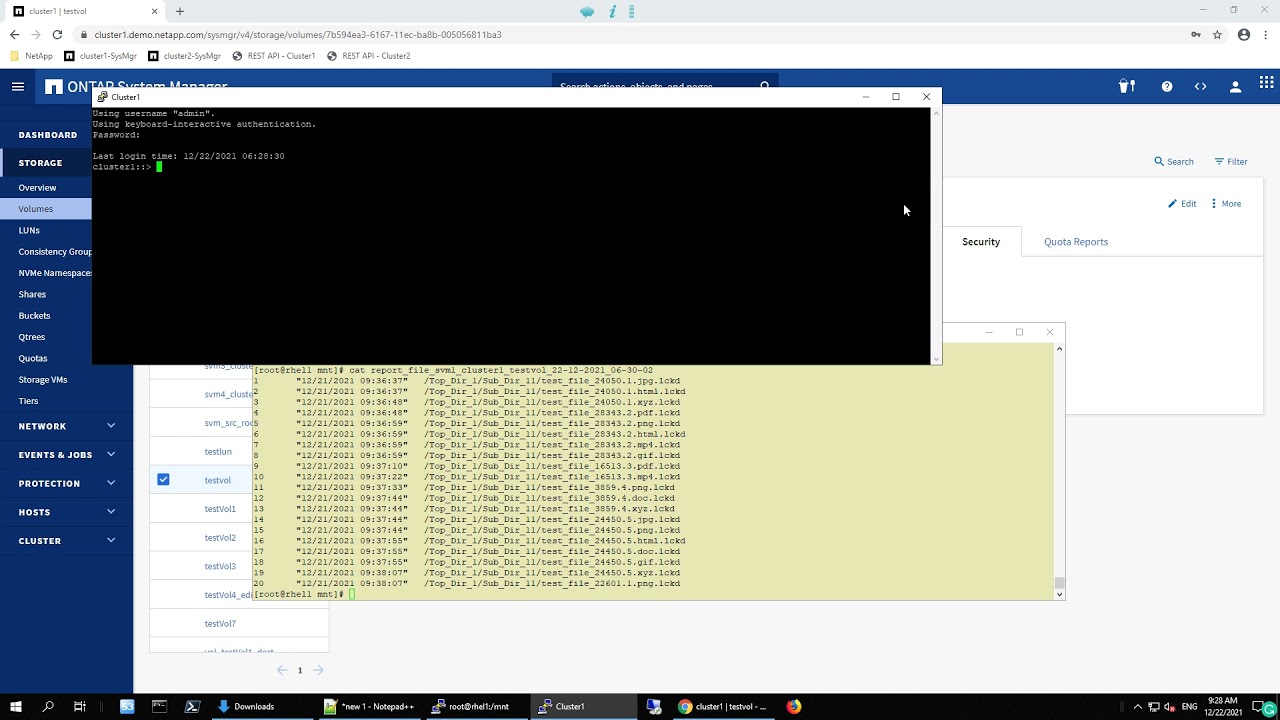The width and height of the screenshot is (1280, 720).
Task: Edit the selected volume
Action: (1182, 204)
